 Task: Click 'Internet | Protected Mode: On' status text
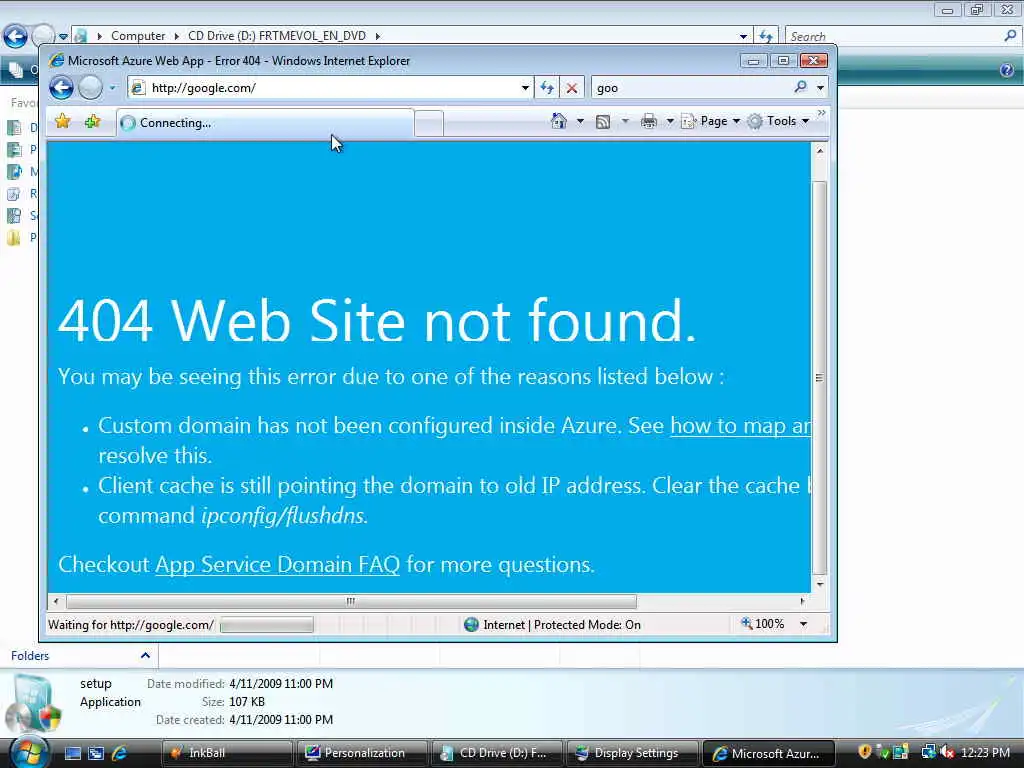pos(562,625)
